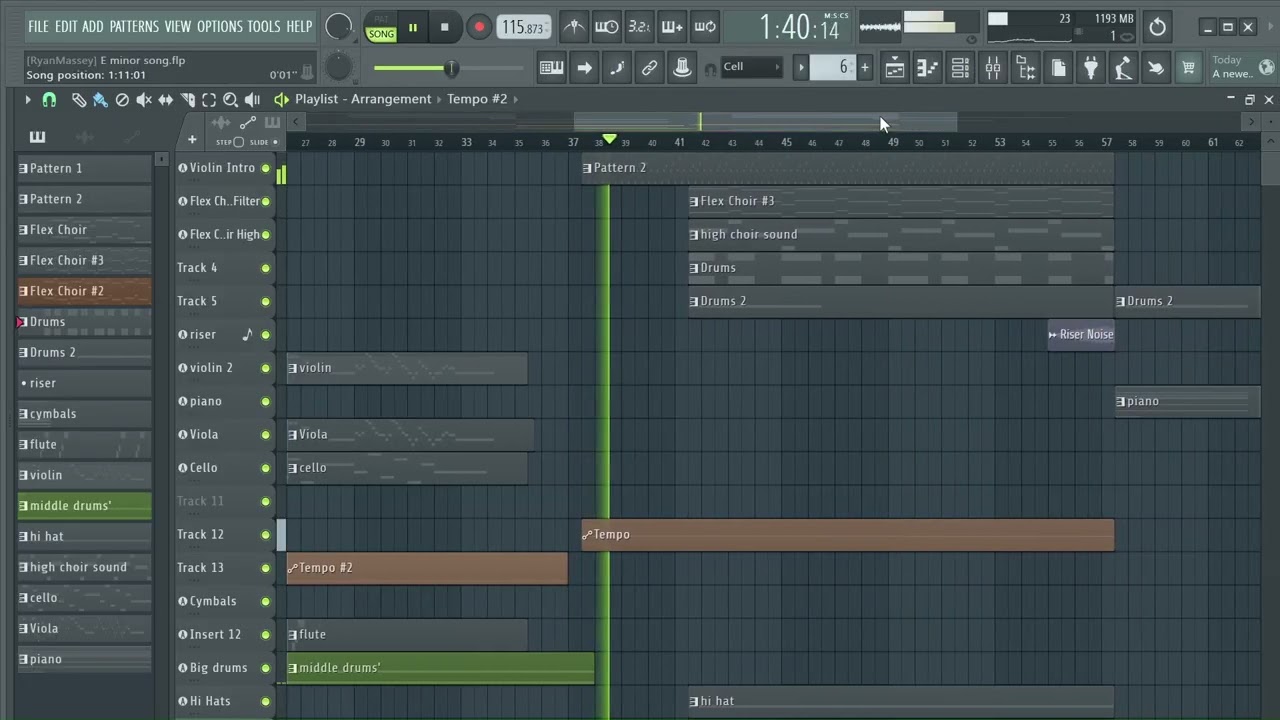Stop playback with the stop button
This screenshot has height=720, width=1280.
[x=445, y=27]
